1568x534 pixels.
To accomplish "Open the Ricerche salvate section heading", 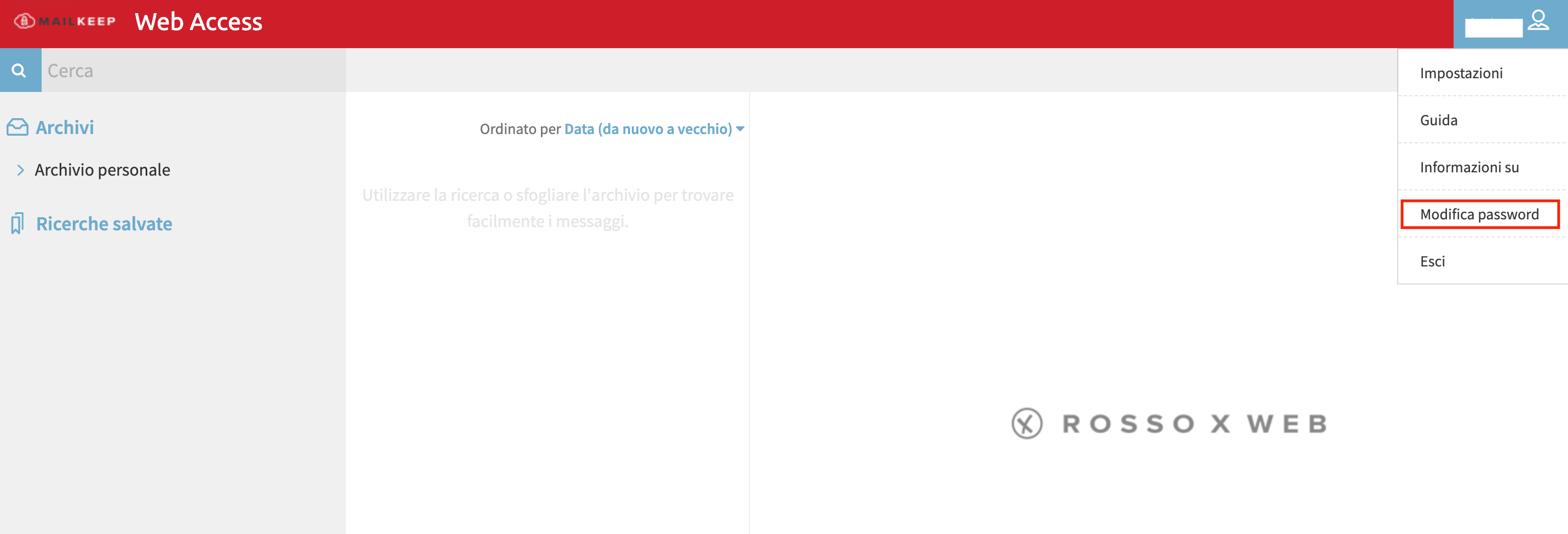I will [x=104, y=224].
